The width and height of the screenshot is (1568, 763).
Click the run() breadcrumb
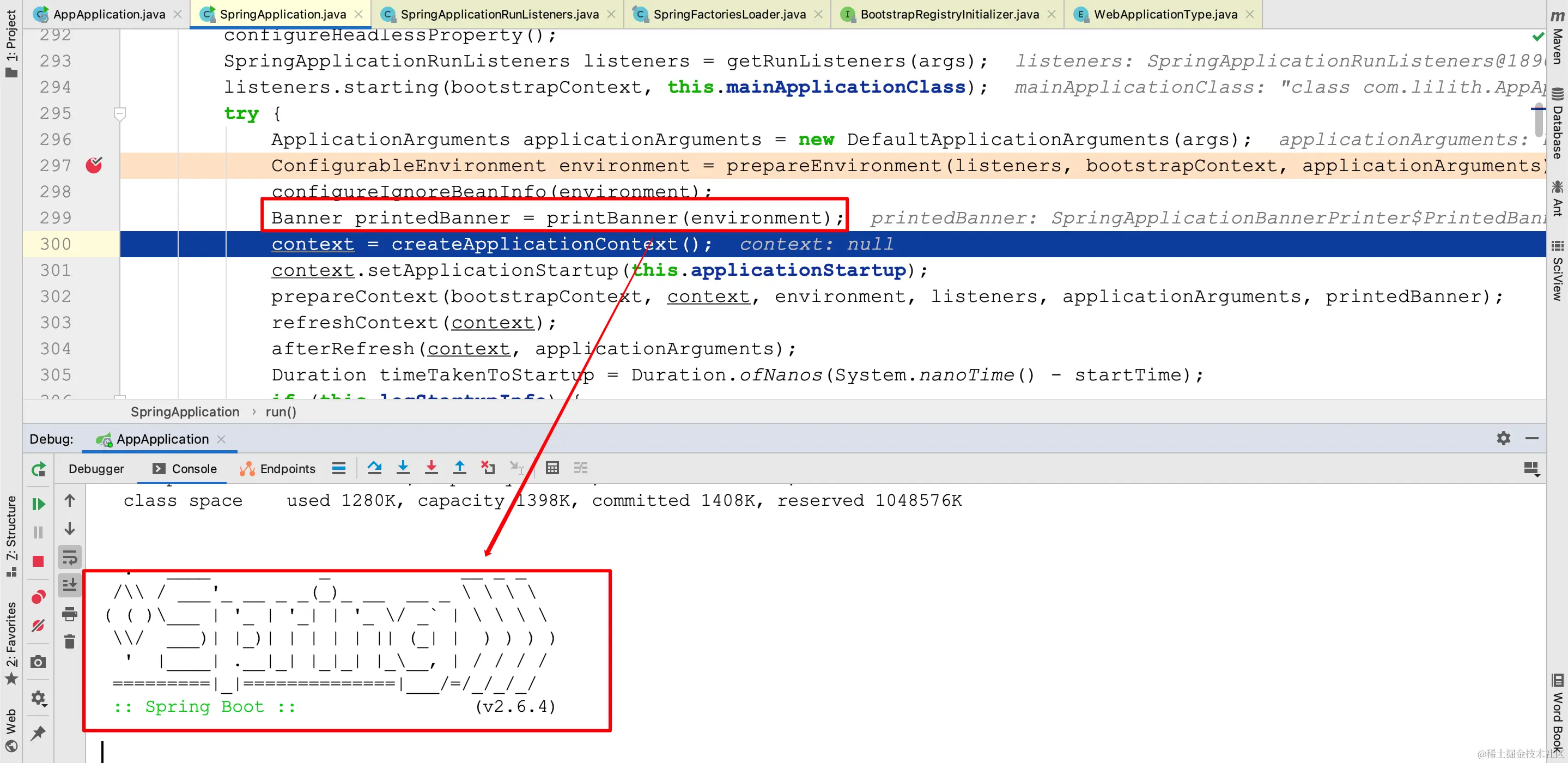click(281, 411)
